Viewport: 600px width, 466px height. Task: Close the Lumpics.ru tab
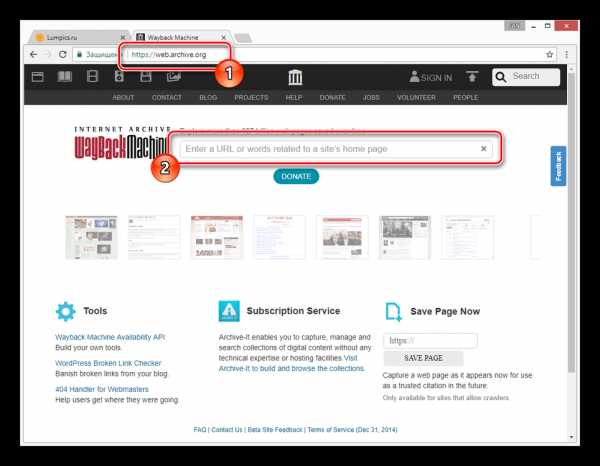[x=123, y=37]
